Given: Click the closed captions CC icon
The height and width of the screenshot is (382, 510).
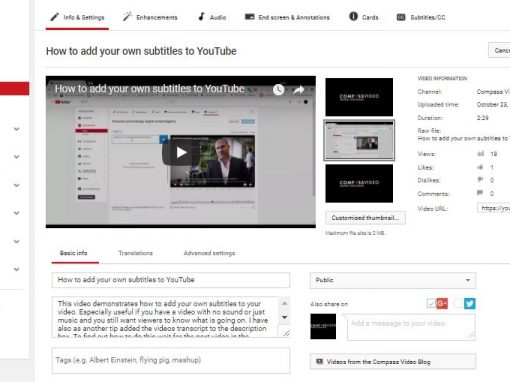Looking at the screenshot, I should point(401,17).
